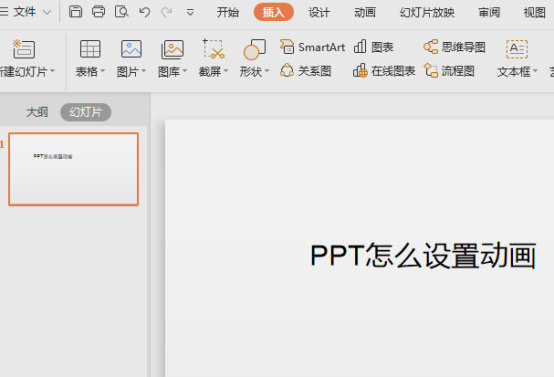Switch panel to 大纲 outline view
This screenshot has width=554, height=377.
[37, 112]
